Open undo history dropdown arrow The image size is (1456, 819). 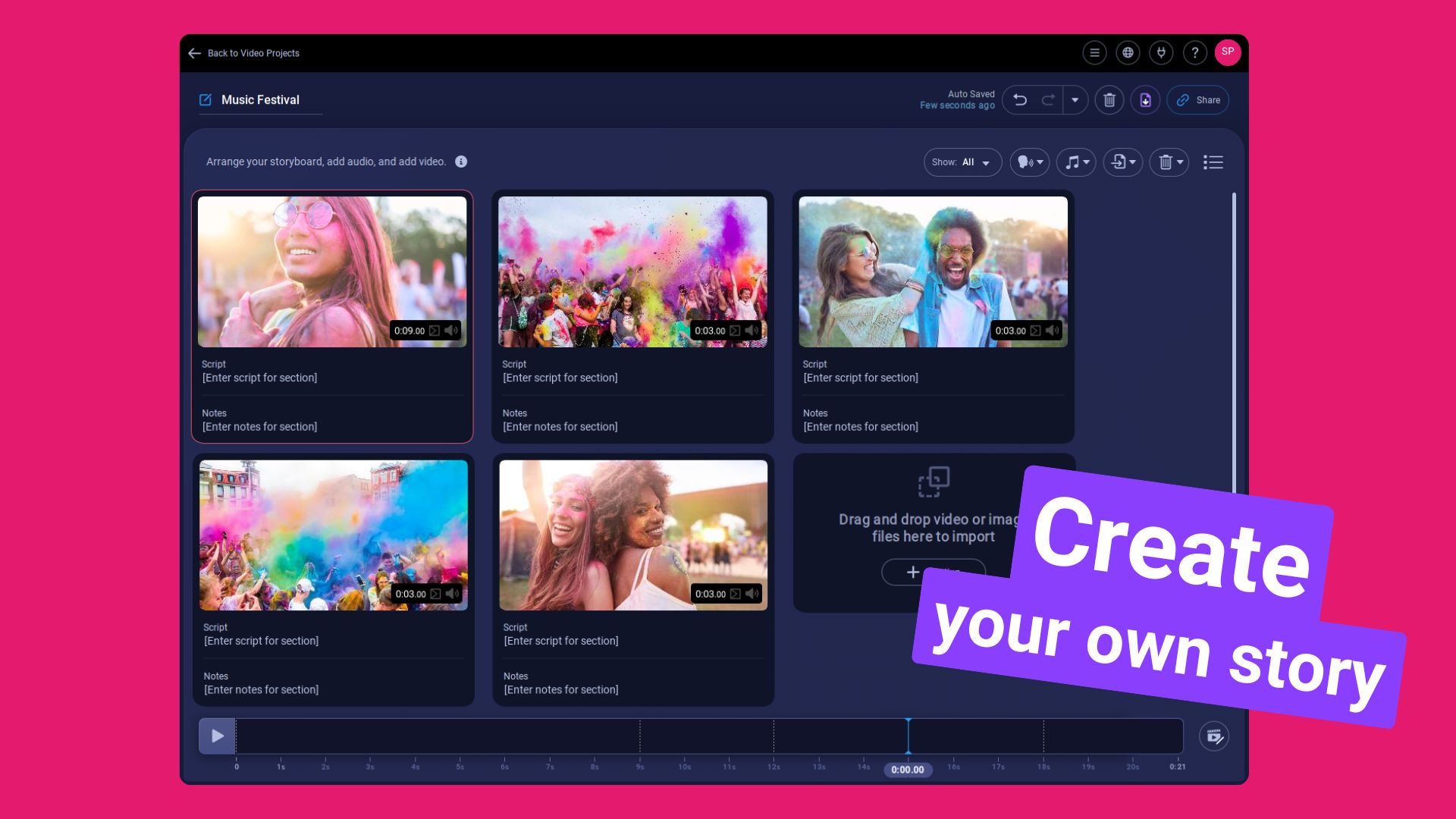click(1075, 100)
